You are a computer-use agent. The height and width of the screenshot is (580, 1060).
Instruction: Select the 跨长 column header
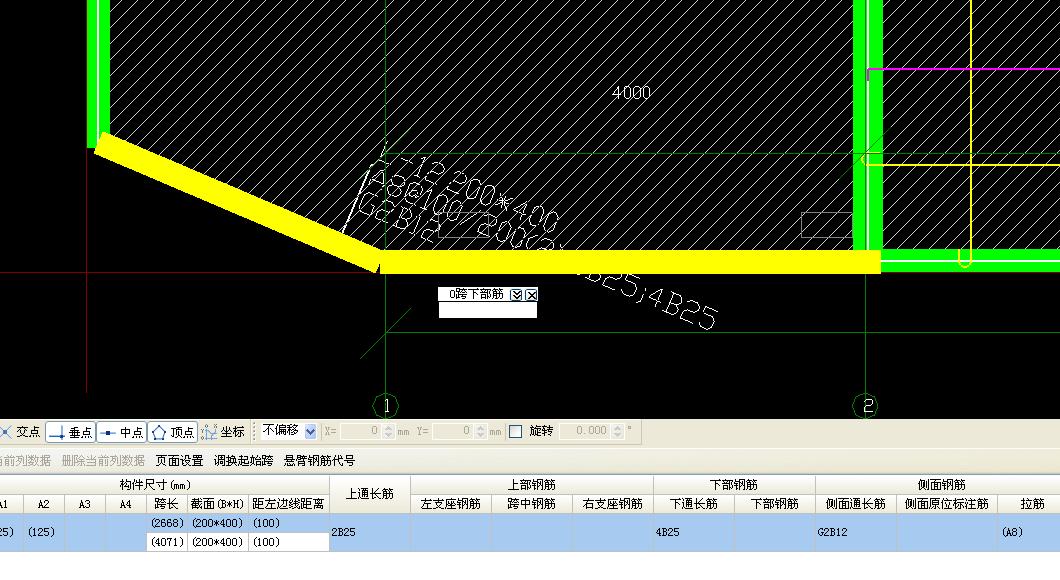pyautogui.click(x=166, y=504)
